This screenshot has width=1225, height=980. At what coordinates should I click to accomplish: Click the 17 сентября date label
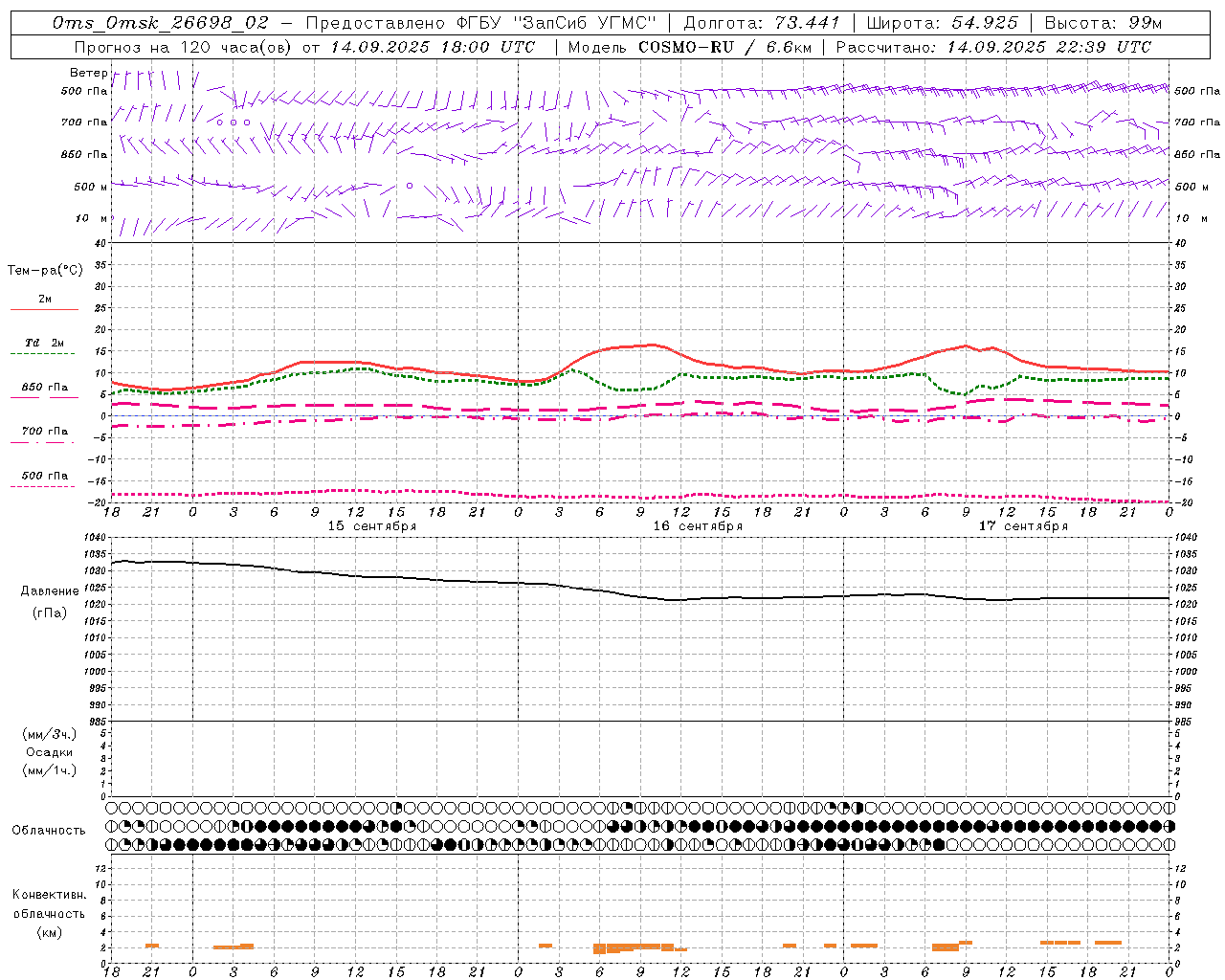tap(1023, 526)
